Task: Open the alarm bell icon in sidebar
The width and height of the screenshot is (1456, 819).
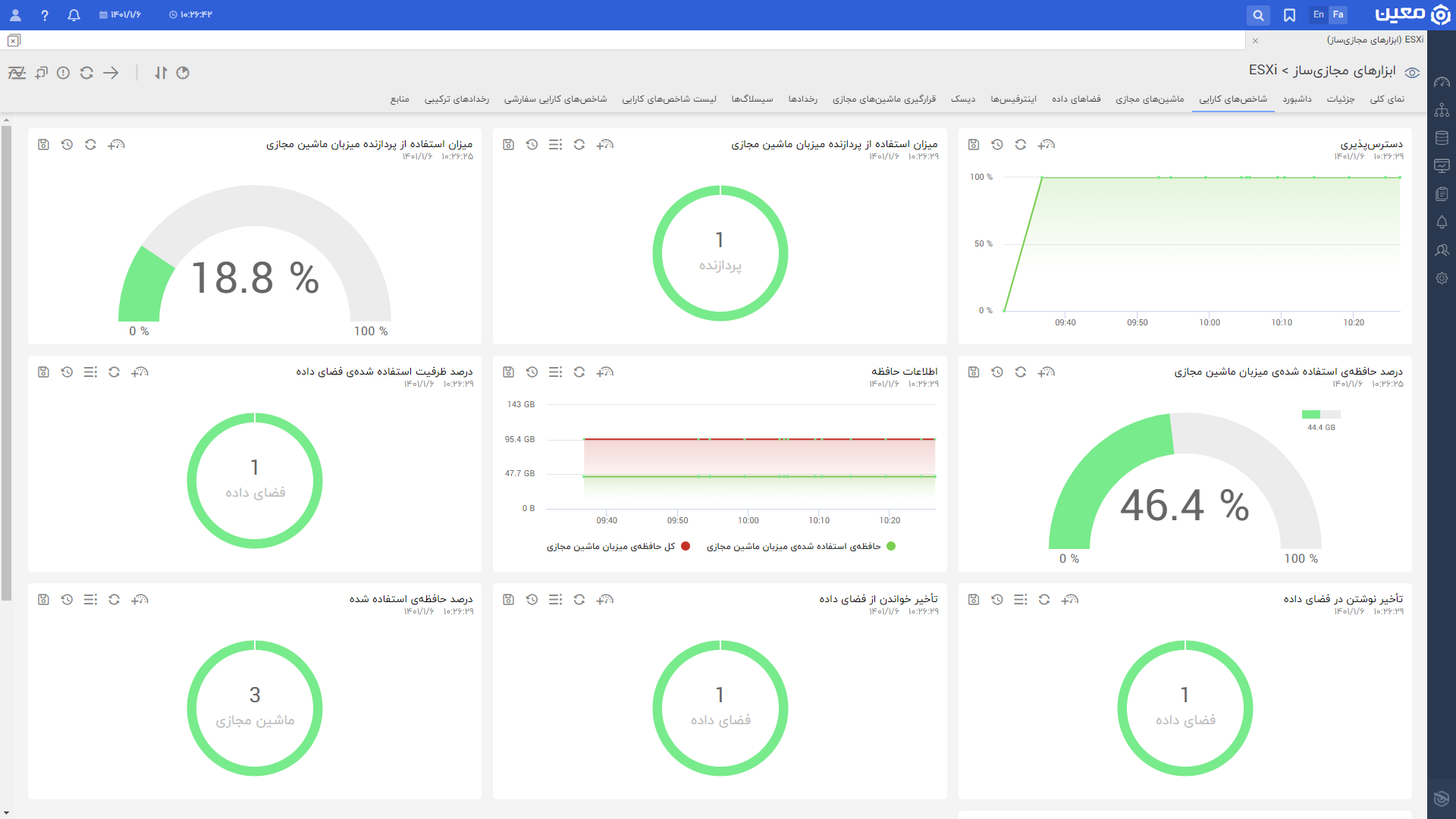Action: coord(1442,222)
